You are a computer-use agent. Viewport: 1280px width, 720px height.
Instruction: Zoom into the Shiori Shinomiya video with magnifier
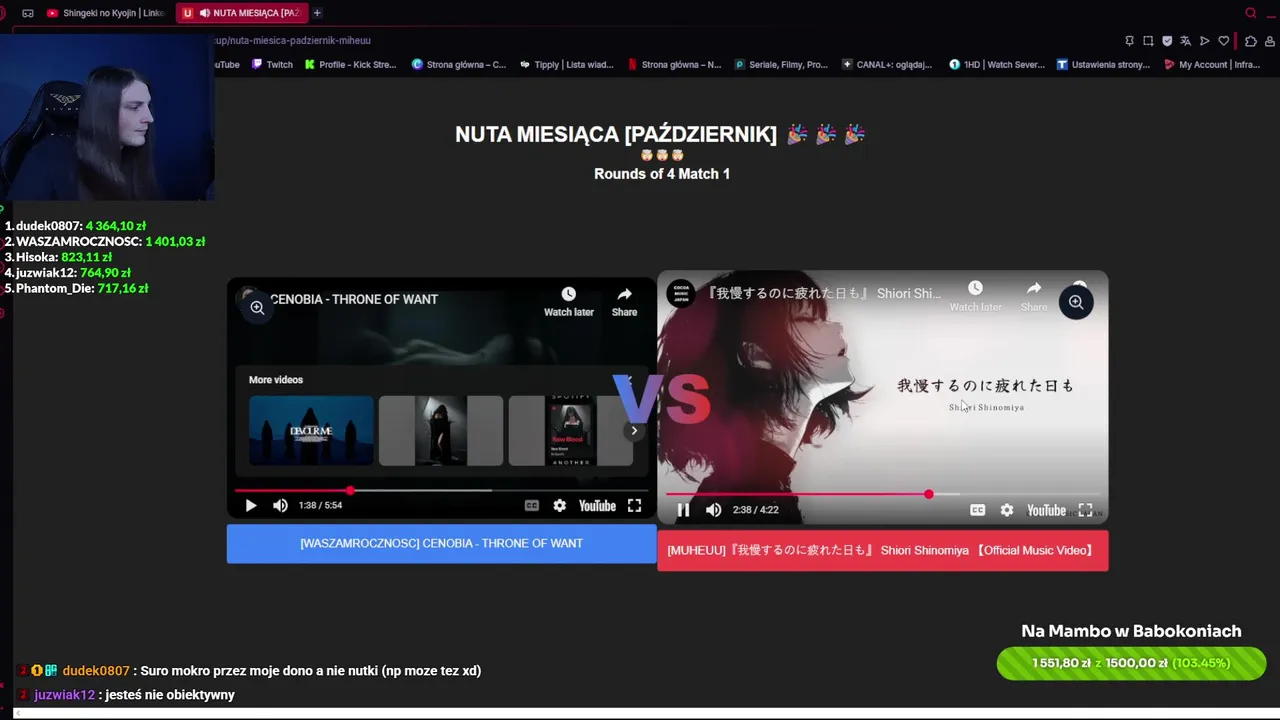click(x=1076, y=302)
